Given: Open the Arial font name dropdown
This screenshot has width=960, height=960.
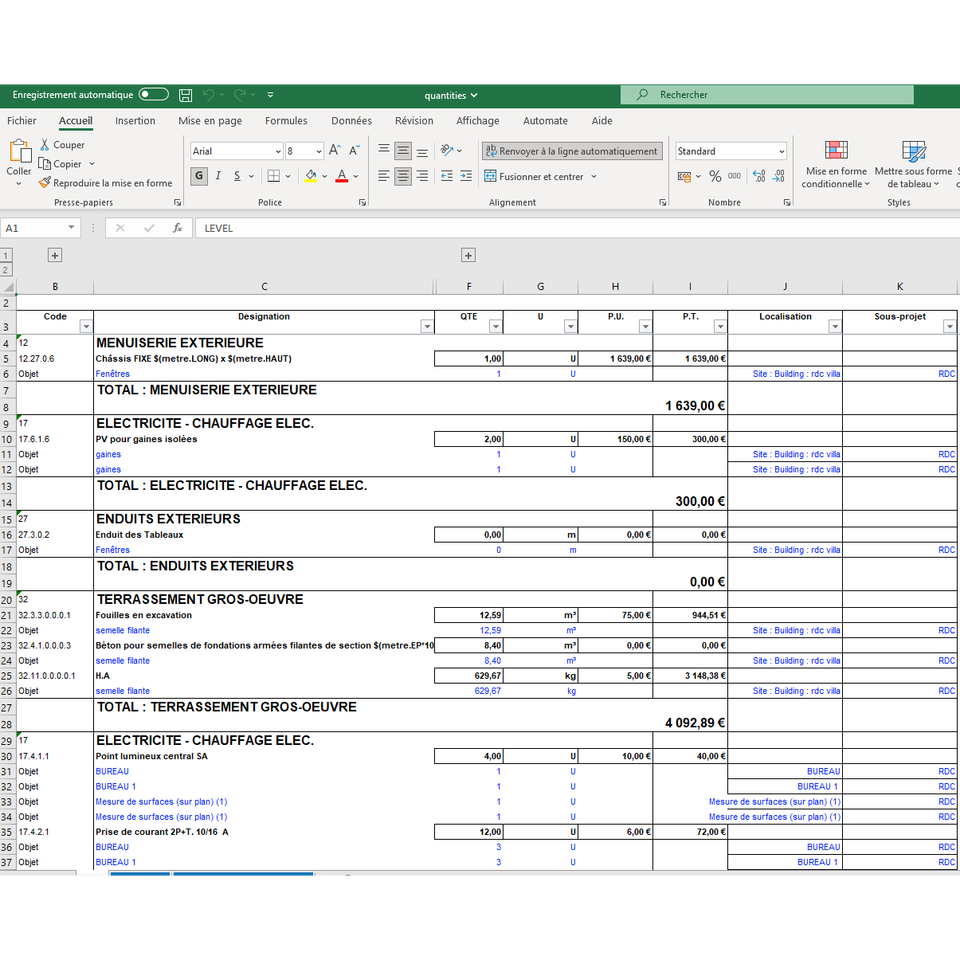Looking at the screenshot, I should 278,152.
